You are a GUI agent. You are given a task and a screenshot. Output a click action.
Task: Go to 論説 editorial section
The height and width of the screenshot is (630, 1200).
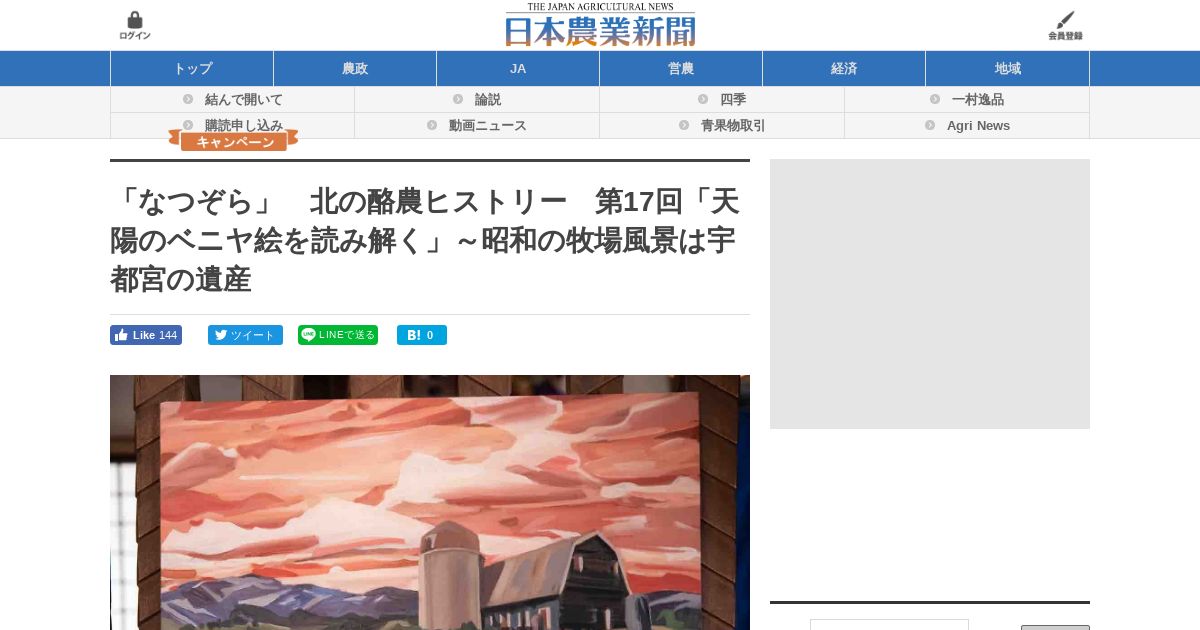(488, 99)
